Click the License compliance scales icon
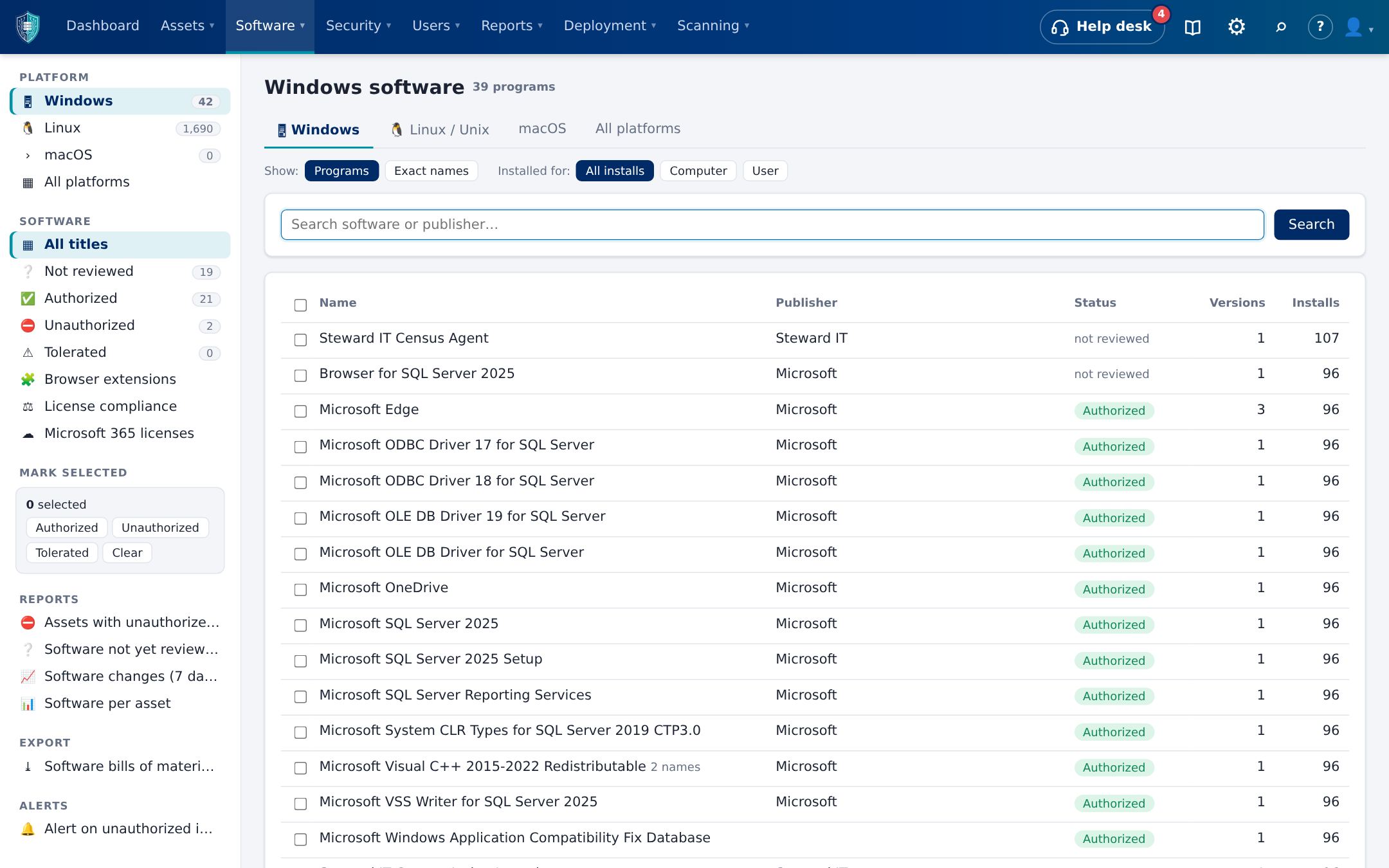This screenshot has height=868, width=1389. pos(28,406)
